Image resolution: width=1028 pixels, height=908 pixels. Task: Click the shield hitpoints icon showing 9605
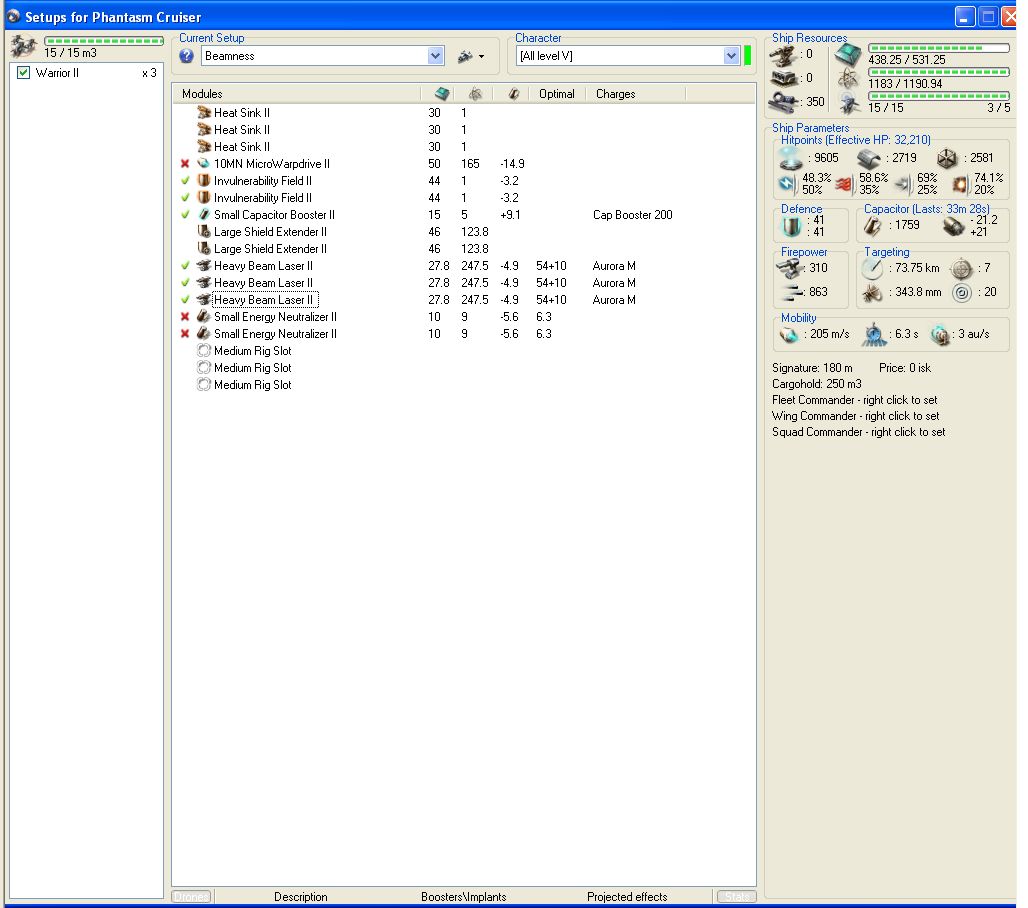point(791,158)
